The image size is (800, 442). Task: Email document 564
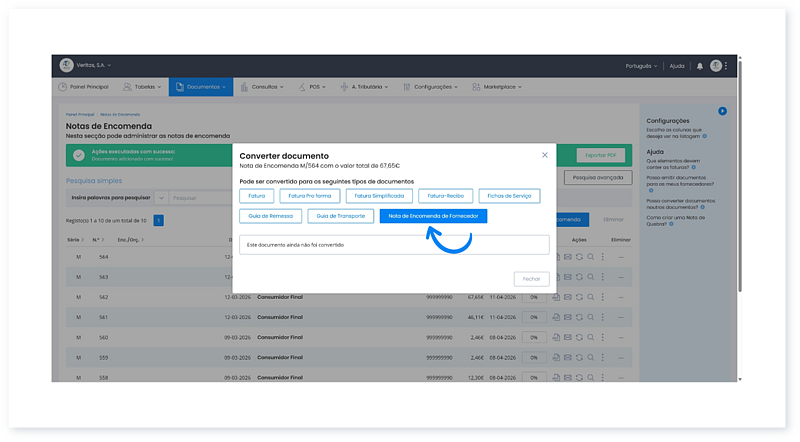(x=567, y=257)
